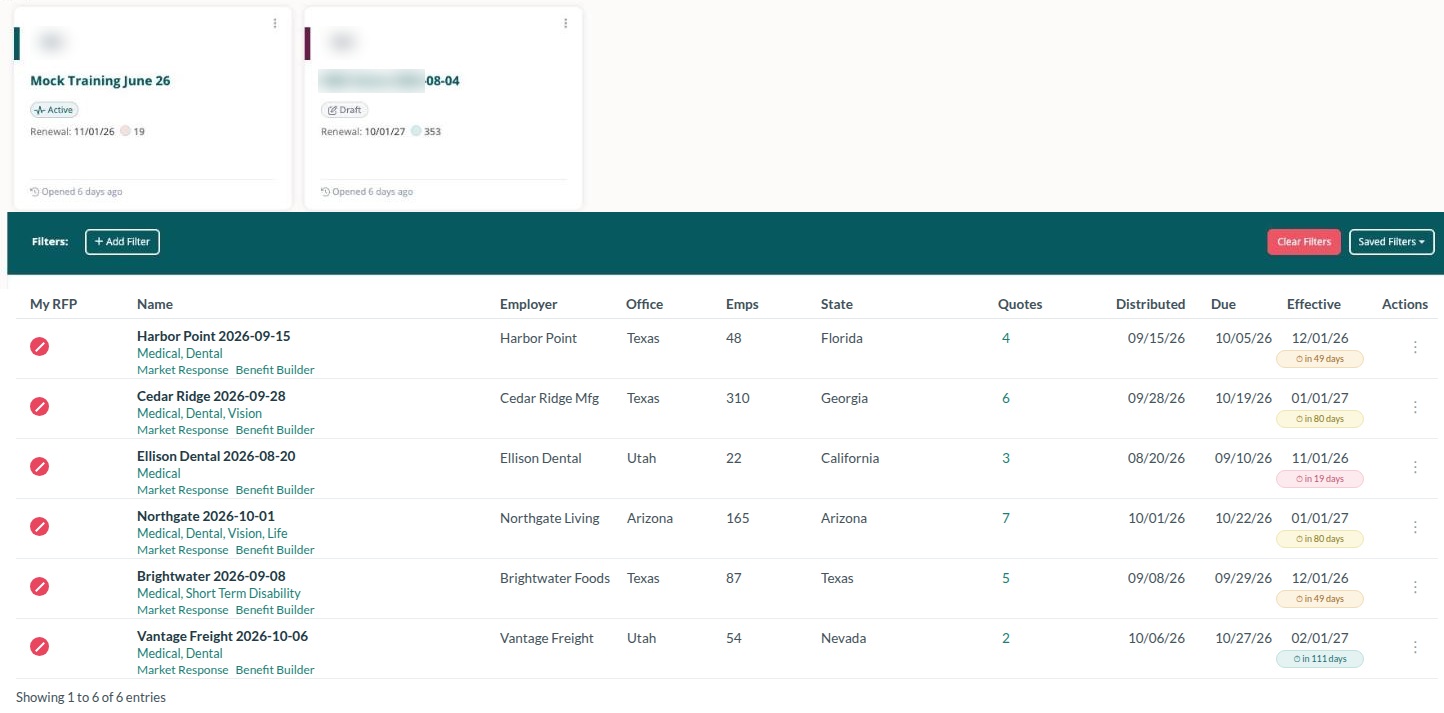Open Harbor Point 2026-09-15 RFP

(x=213, y=336)
